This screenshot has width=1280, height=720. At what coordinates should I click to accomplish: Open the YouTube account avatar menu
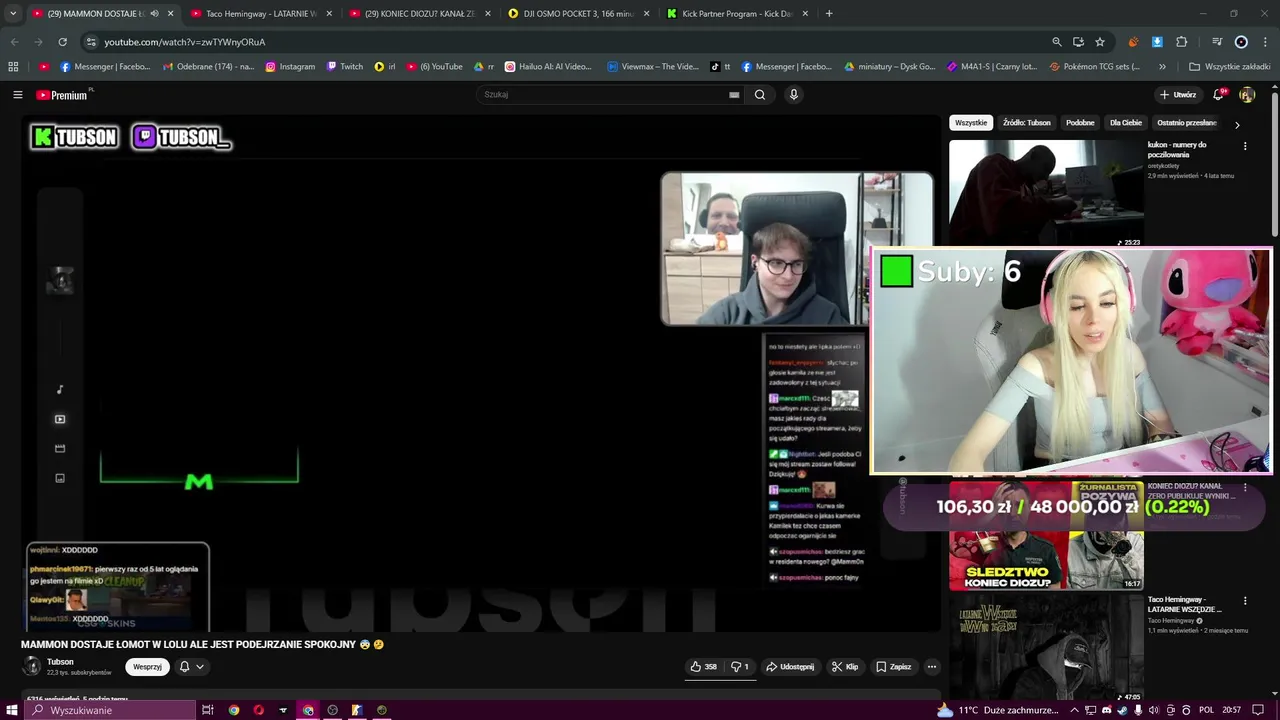coord(1246,95)
